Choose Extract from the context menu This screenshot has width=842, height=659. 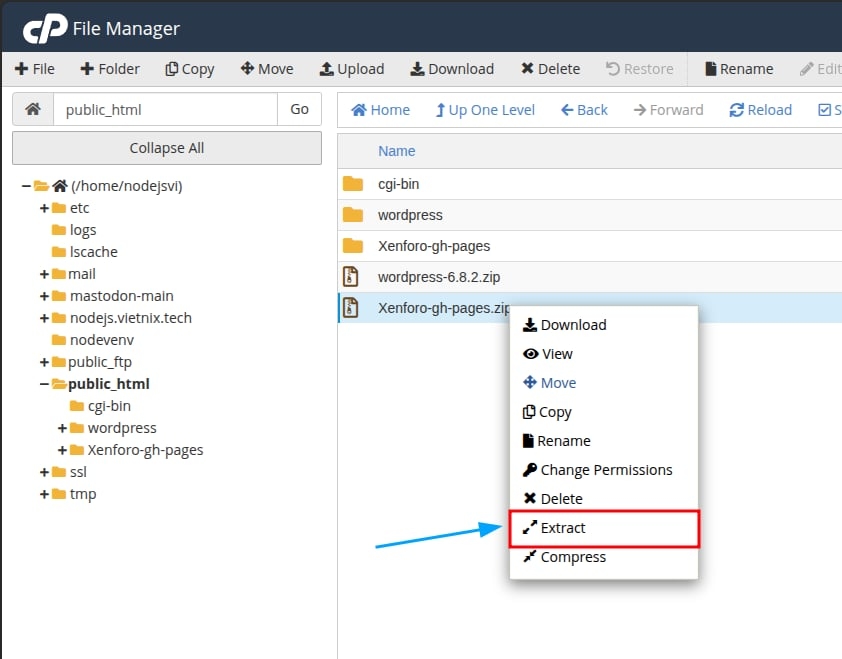coord(604,528)
